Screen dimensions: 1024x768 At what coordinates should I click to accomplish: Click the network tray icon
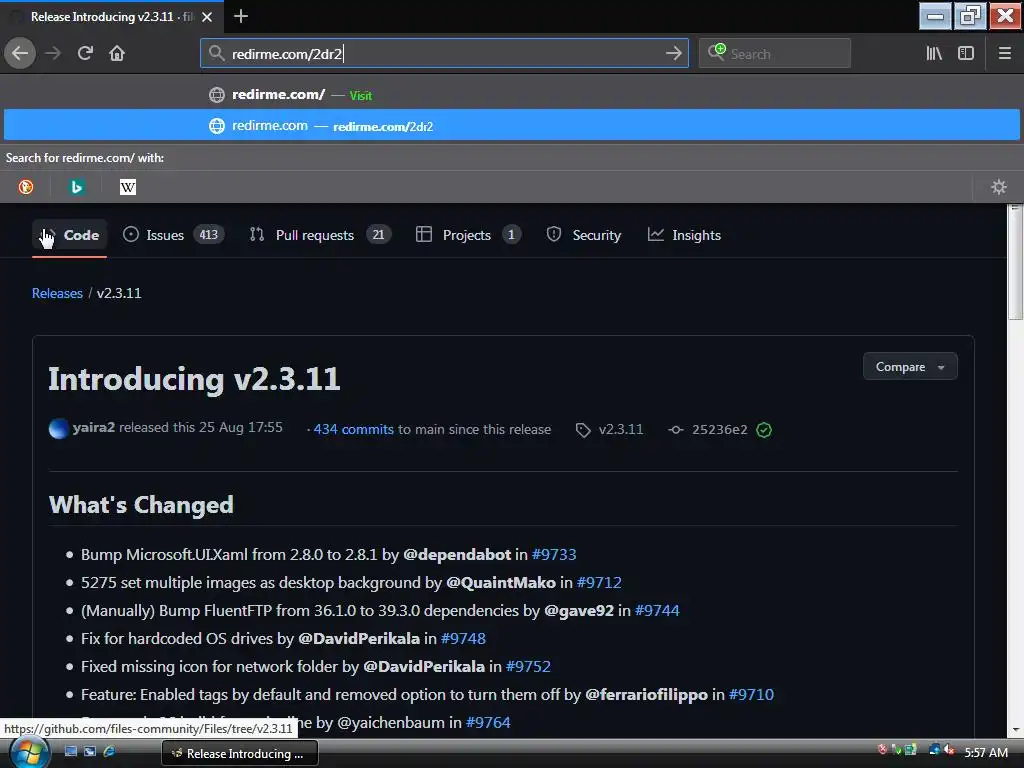(935, 750)
